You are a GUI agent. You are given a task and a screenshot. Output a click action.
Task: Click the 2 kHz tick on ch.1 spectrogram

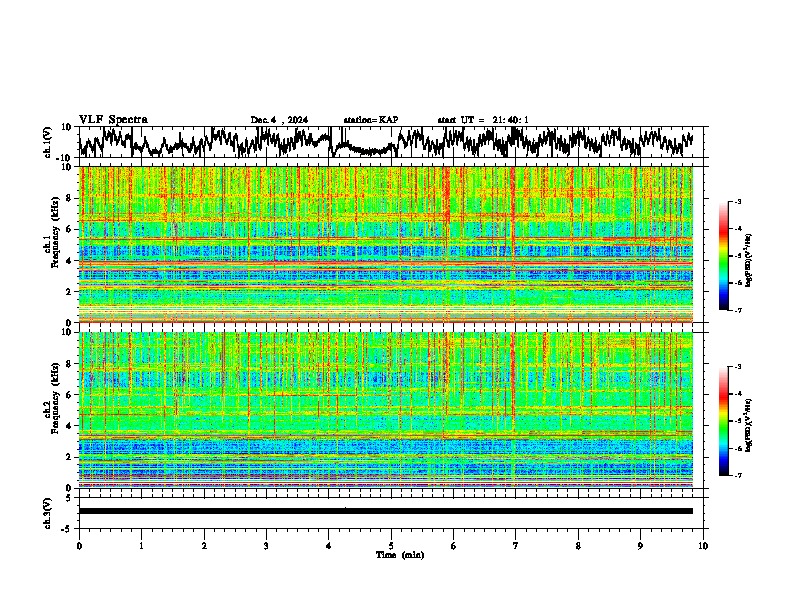(70, 292)
